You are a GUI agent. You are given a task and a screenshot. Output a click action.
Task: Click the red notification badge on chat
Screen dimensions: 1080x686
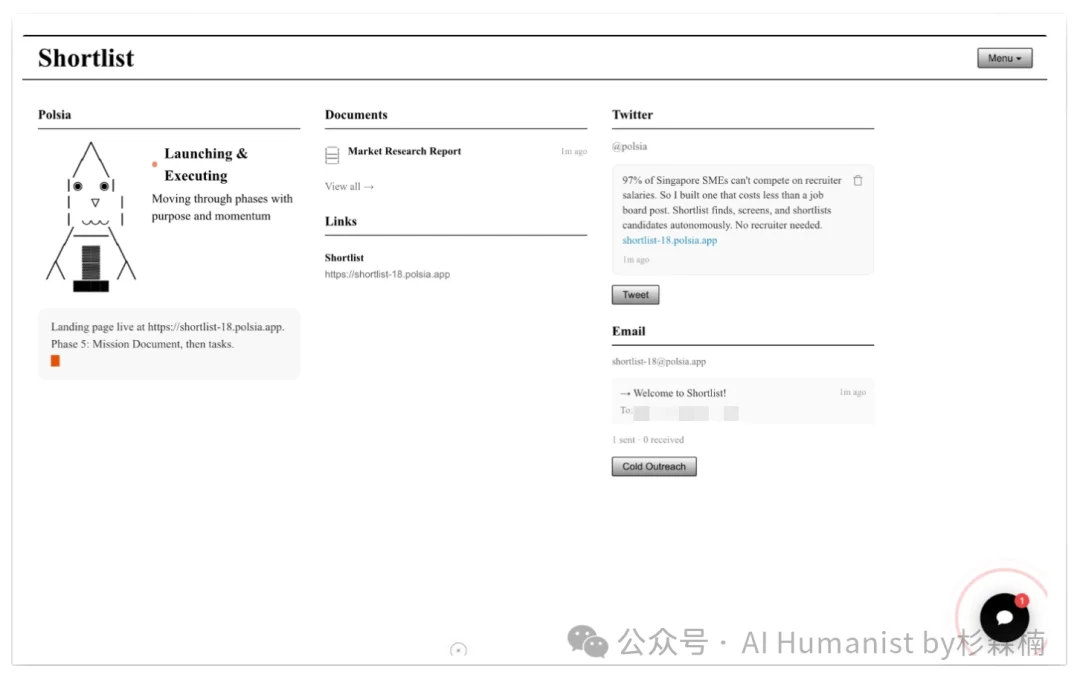(x=1022, y=601)
